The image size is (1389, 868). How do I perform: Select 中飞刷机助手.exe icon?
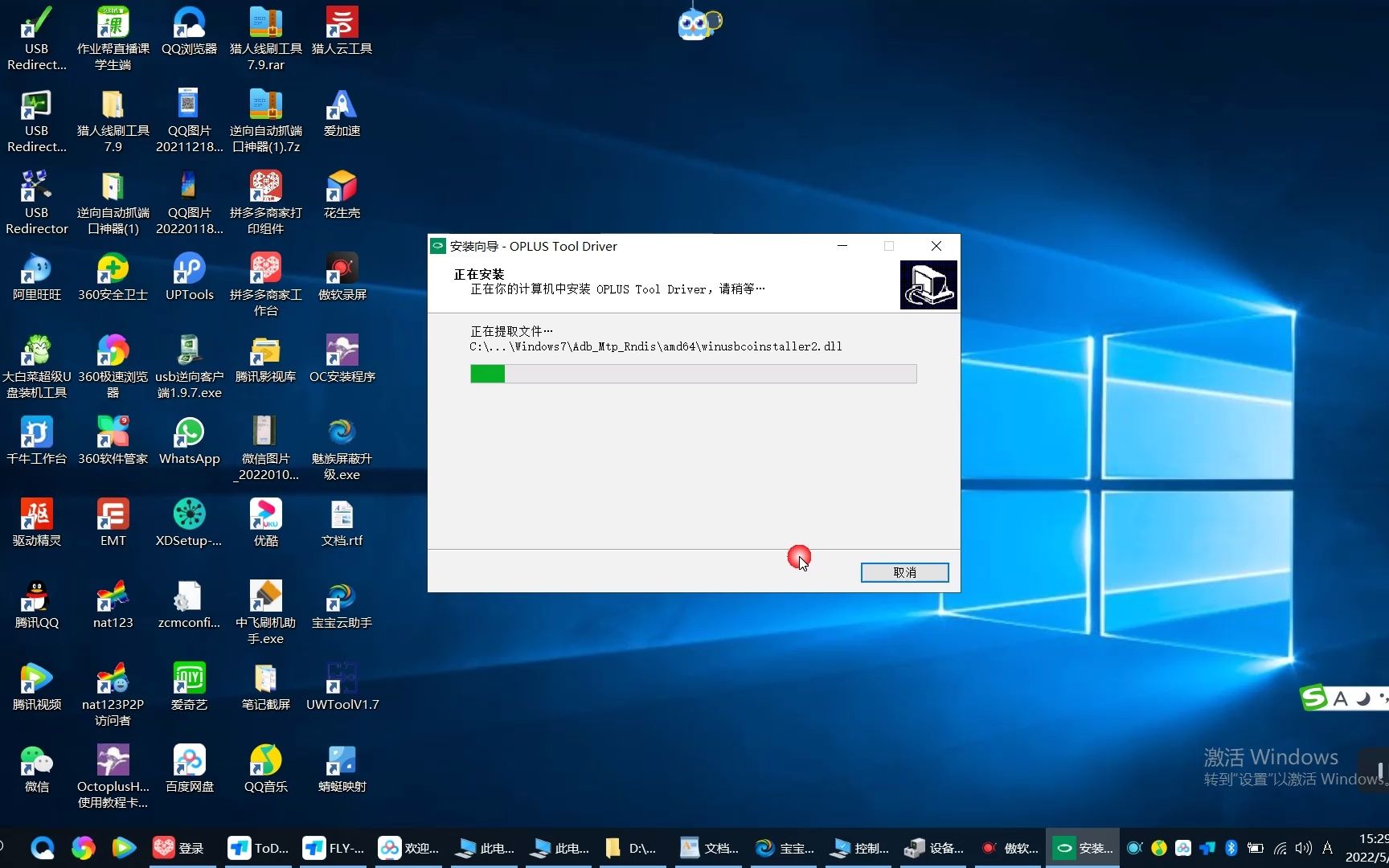265,612
